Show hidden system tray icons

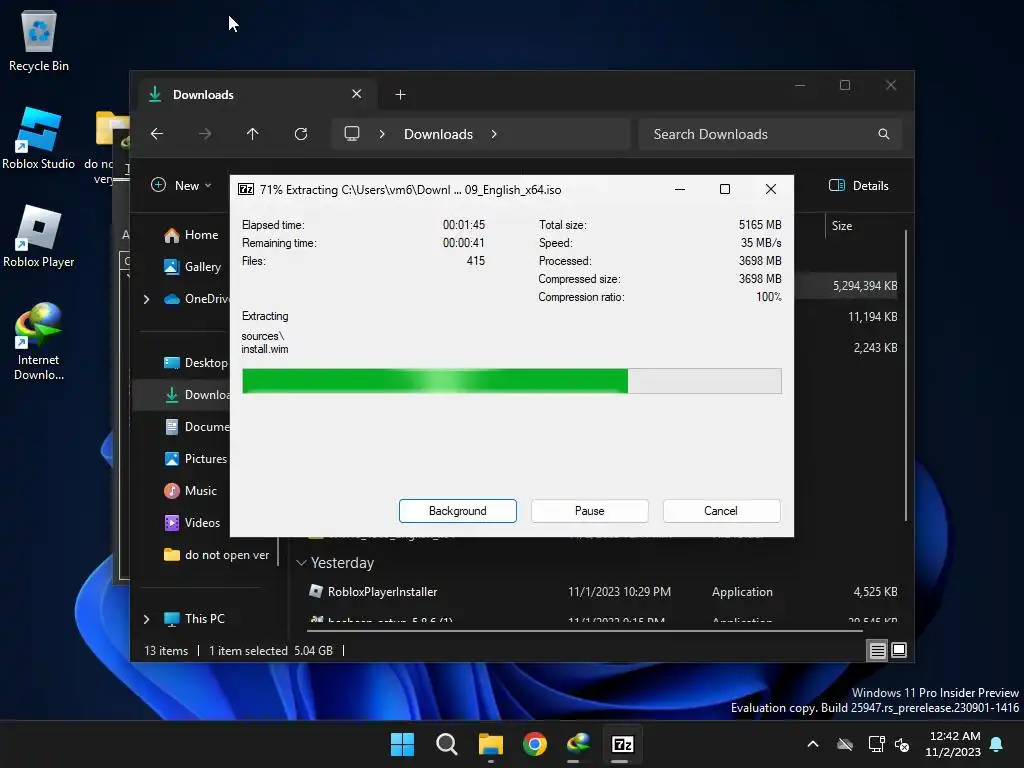click(x=813, y=744)
